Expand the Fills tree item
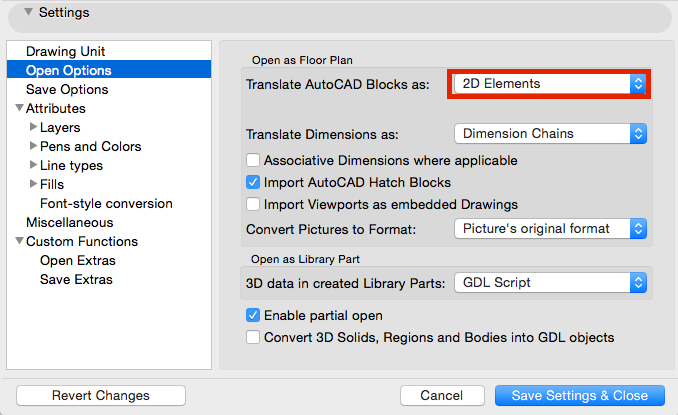The image size is (678, 415). tap(34, 184)
